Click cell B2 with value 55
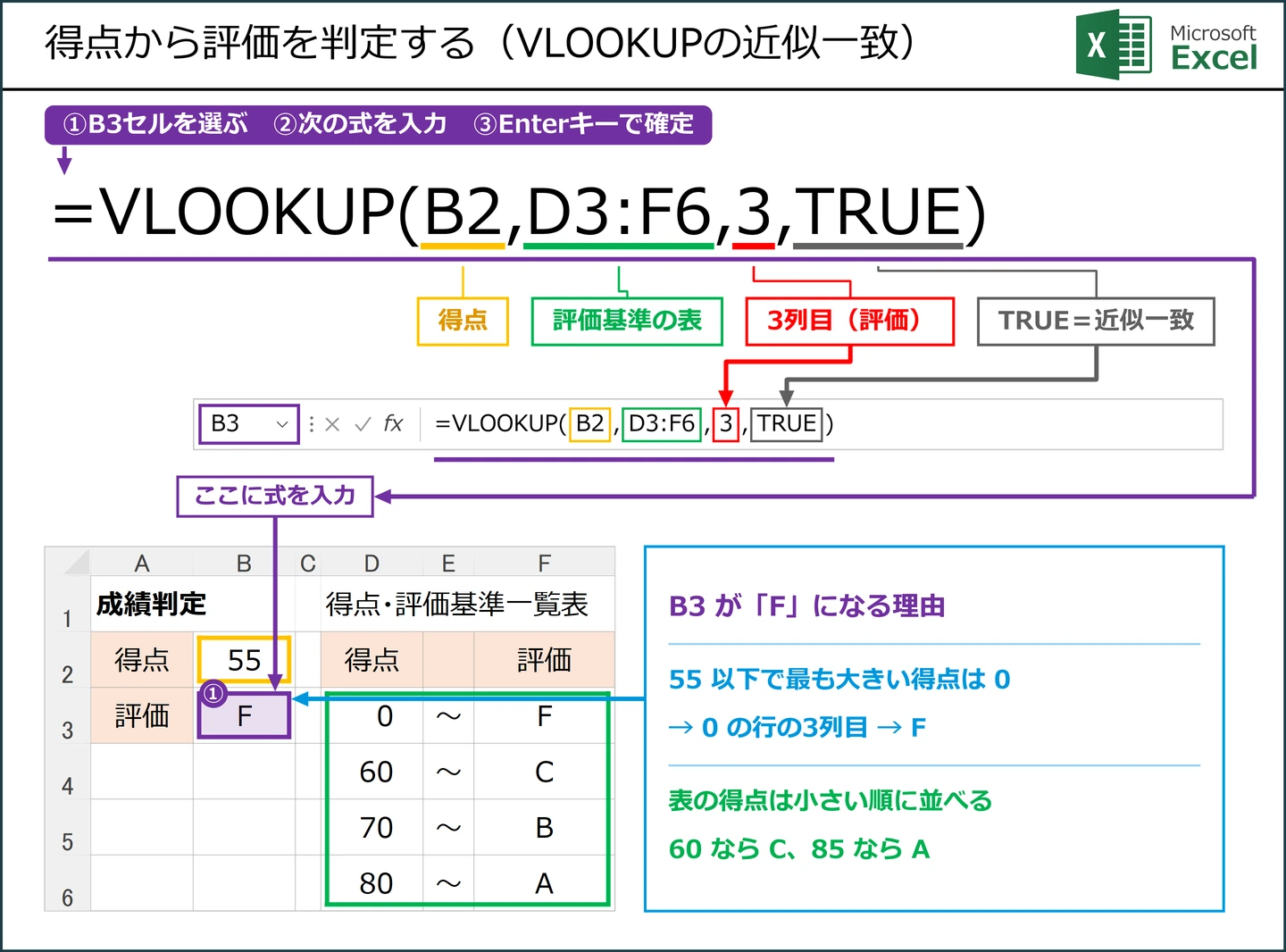Viewport: 1286px width, 952px height. [x=244, y=660]
